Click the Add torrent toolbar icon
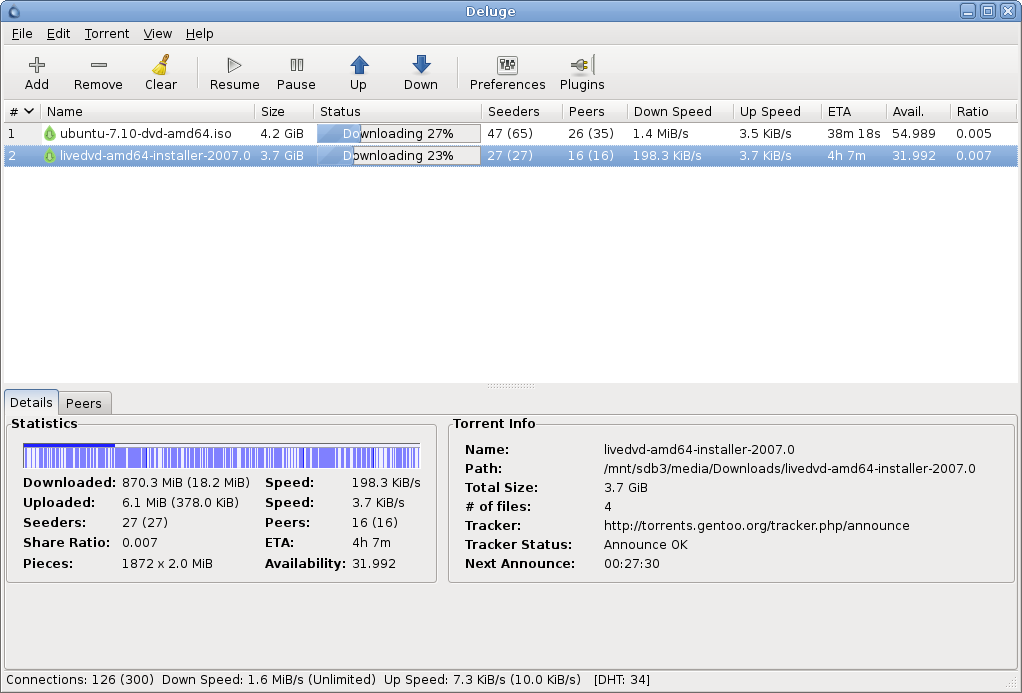 tap(37, 66)
